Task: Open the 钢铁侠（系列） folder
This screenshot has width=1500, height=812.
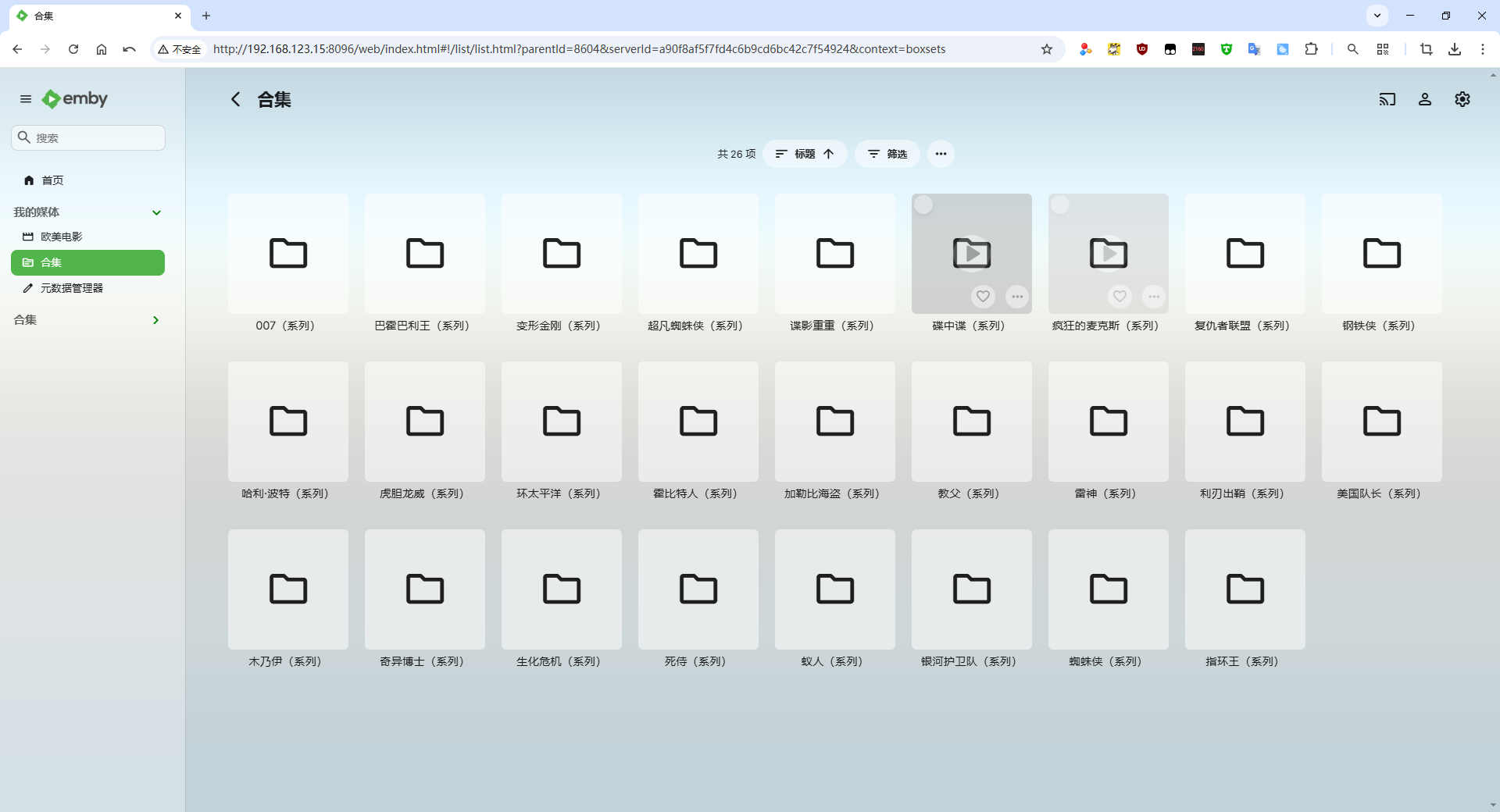Action: pos(1382,254)
